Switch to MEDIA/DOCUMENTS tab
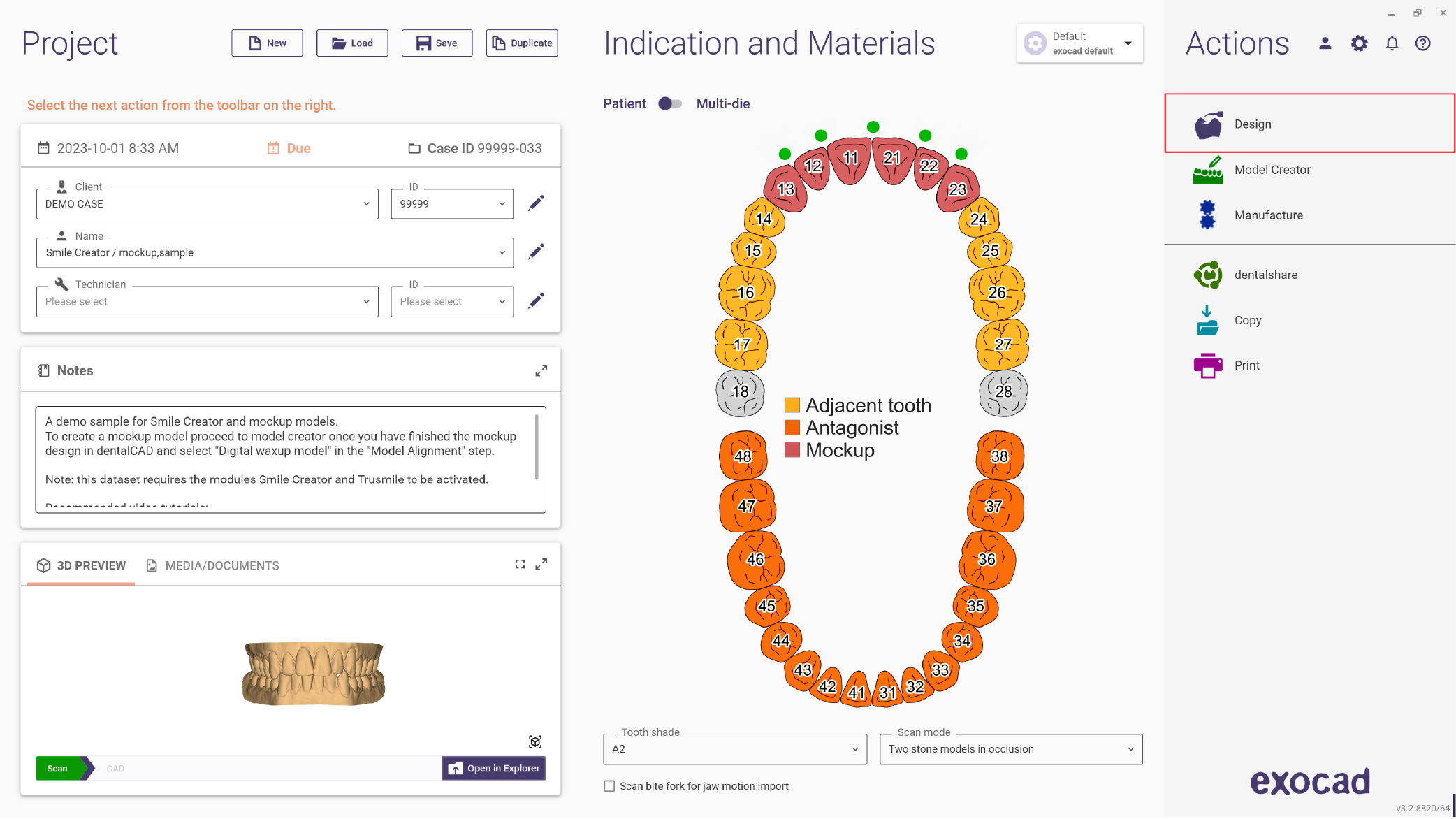Image resolution: width=1456 pixels, height=819 pixels. click(212, 565)
